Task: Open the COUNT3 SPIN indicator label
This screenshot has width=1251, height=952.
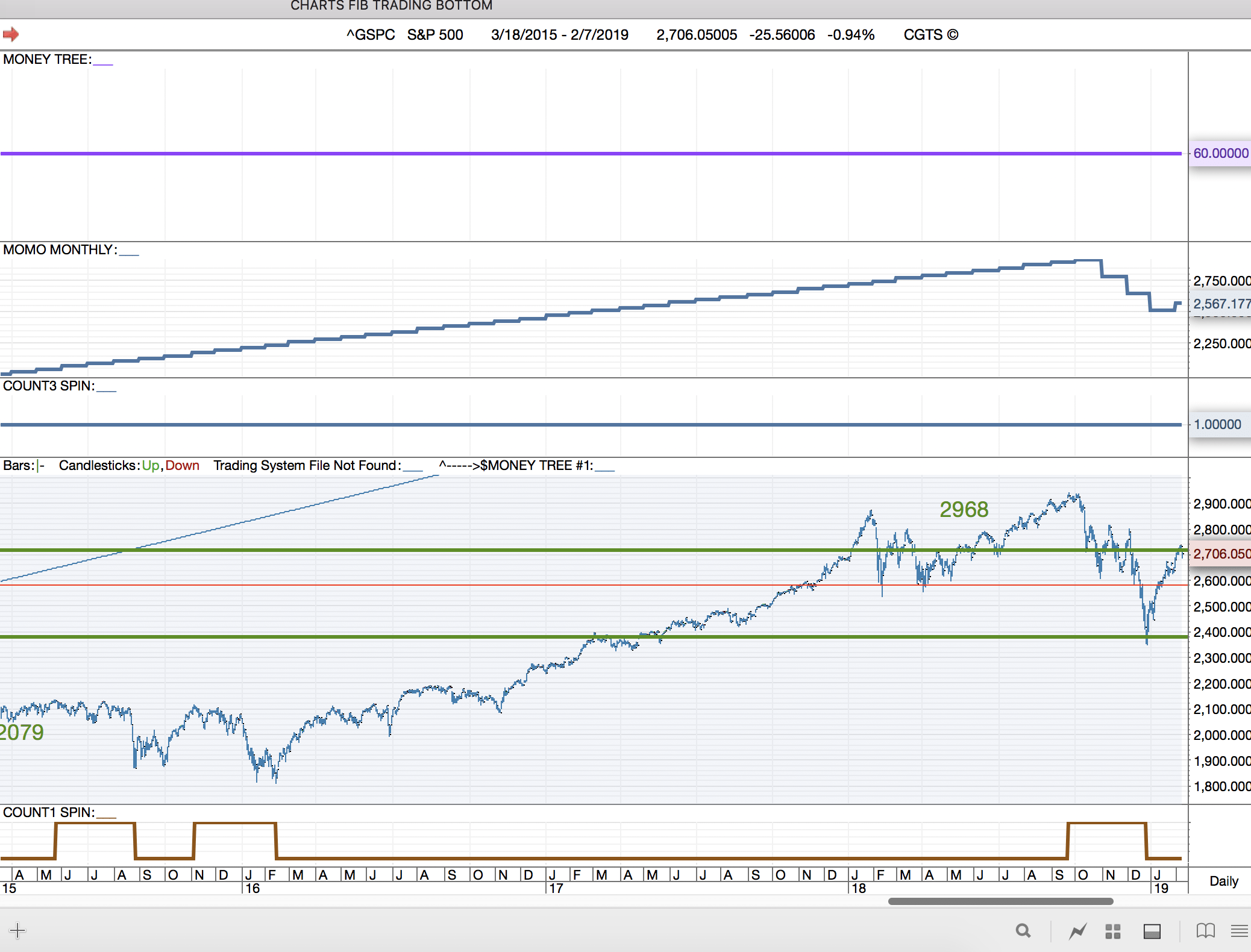Action: [49, 386]
